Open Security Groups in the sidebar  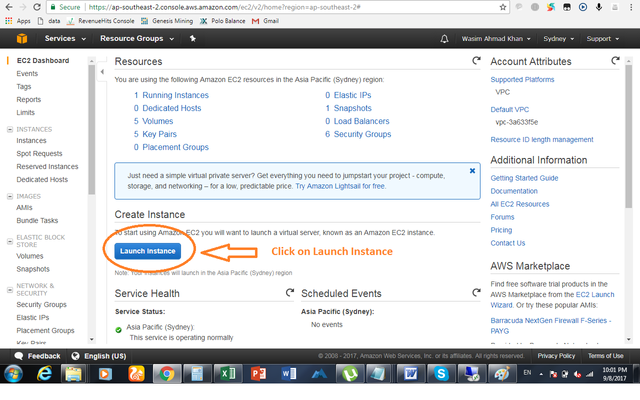click(41, 304)
